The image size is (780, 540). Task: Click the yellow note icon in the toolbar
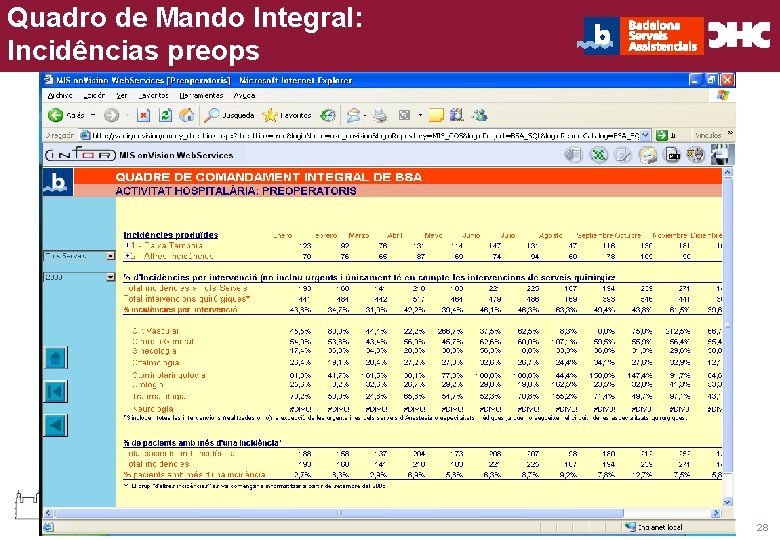436,115
